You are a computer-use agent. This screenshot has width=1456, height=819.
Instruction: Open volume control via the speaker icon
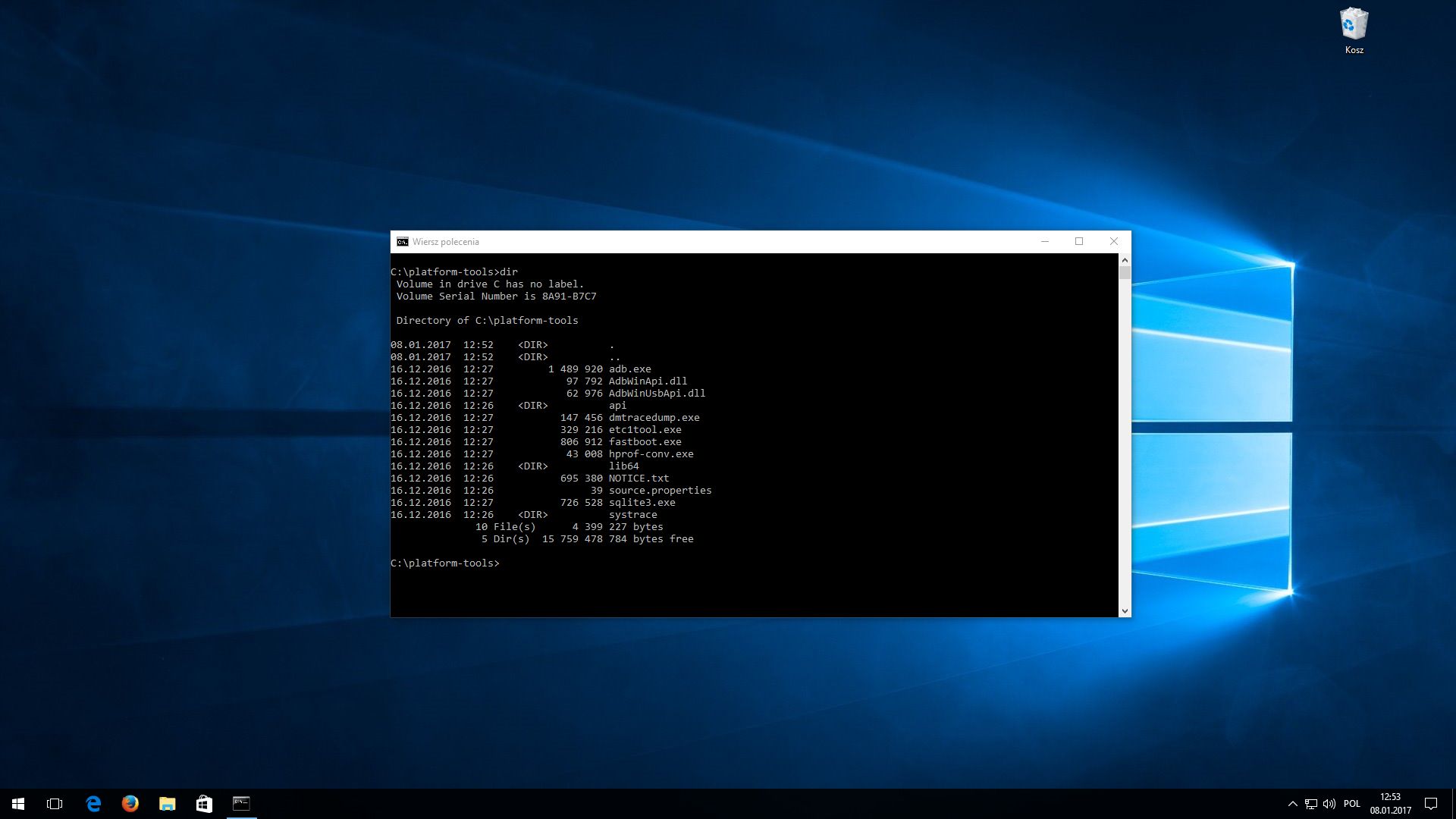(x=1329, y=804)
